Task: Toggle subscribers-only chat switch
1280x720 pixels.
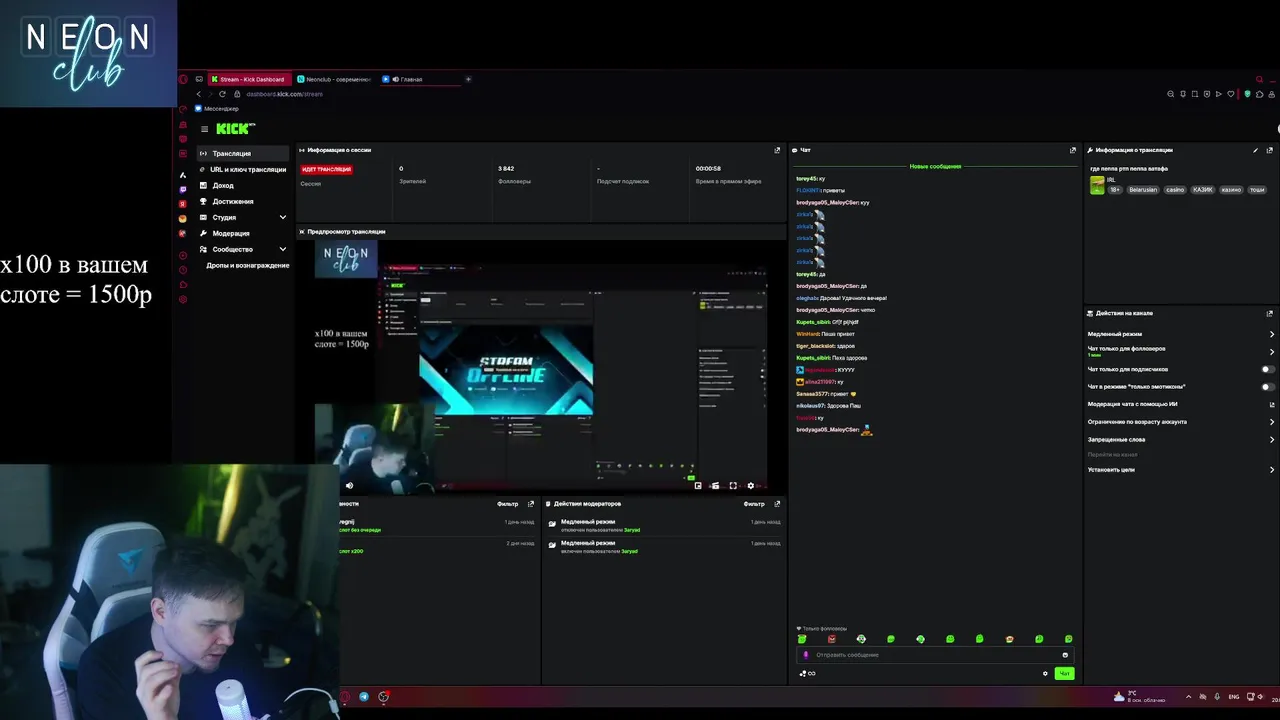Action: click(x=1268, y=369)
